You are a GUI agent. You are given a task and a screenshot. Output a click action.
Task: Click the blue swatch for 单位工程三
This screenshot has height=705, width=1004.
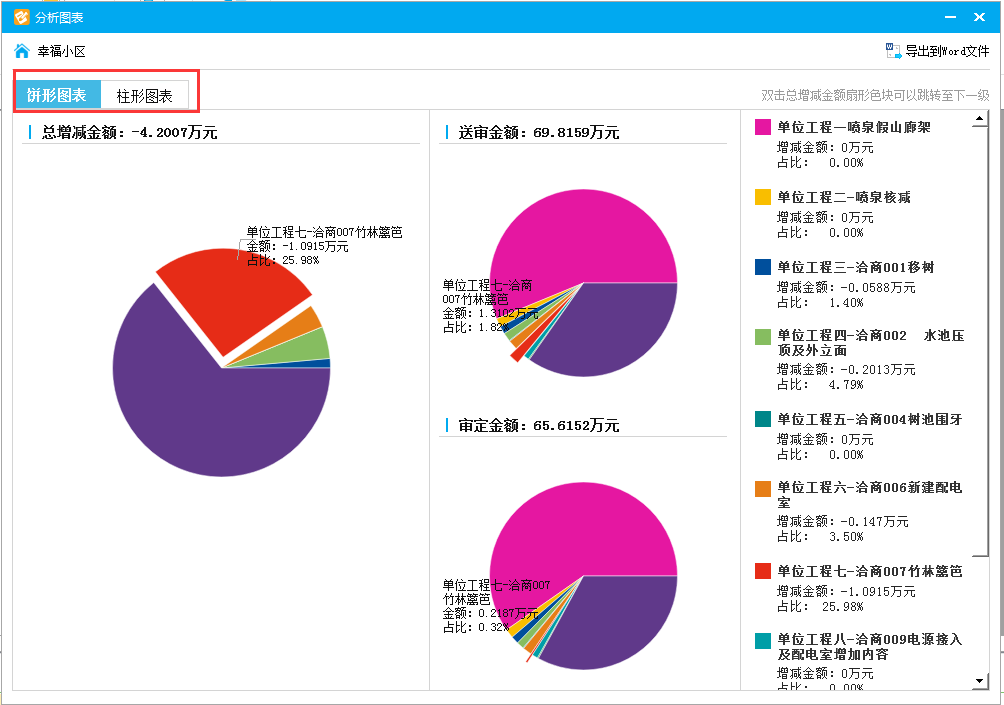tap(762, 267)
